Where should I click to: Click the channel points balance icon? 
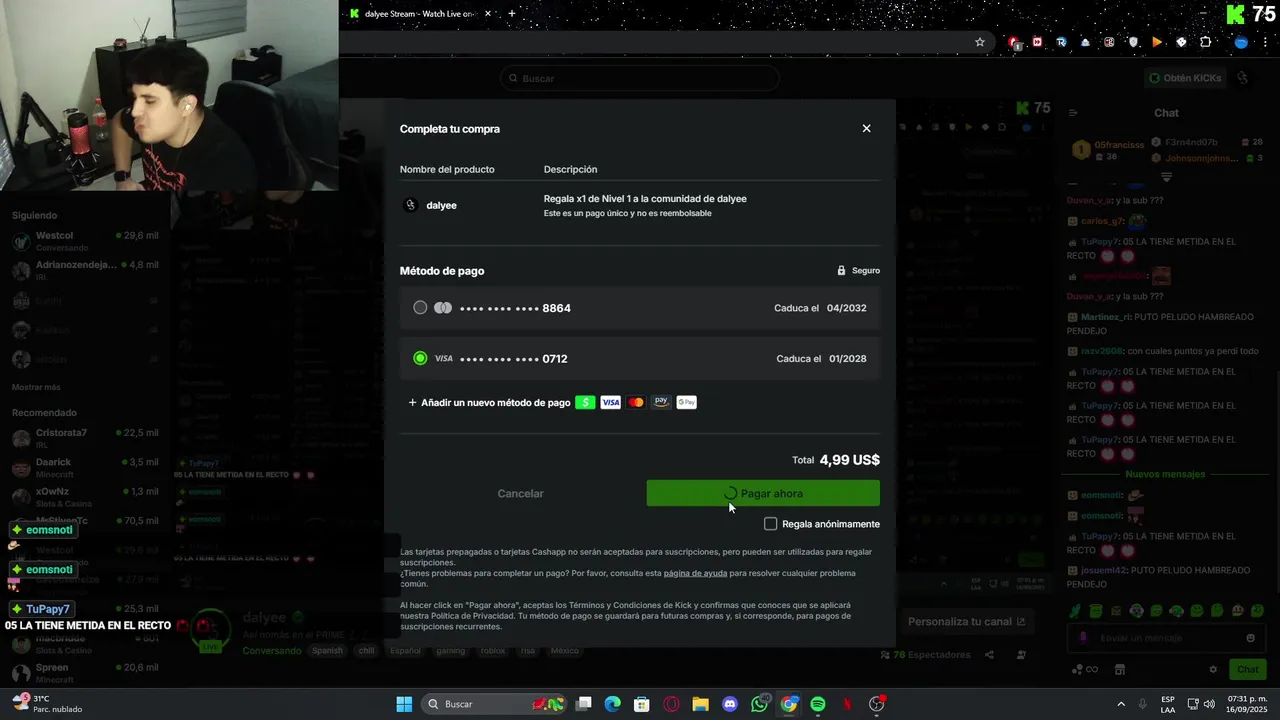pos(1084,669)
